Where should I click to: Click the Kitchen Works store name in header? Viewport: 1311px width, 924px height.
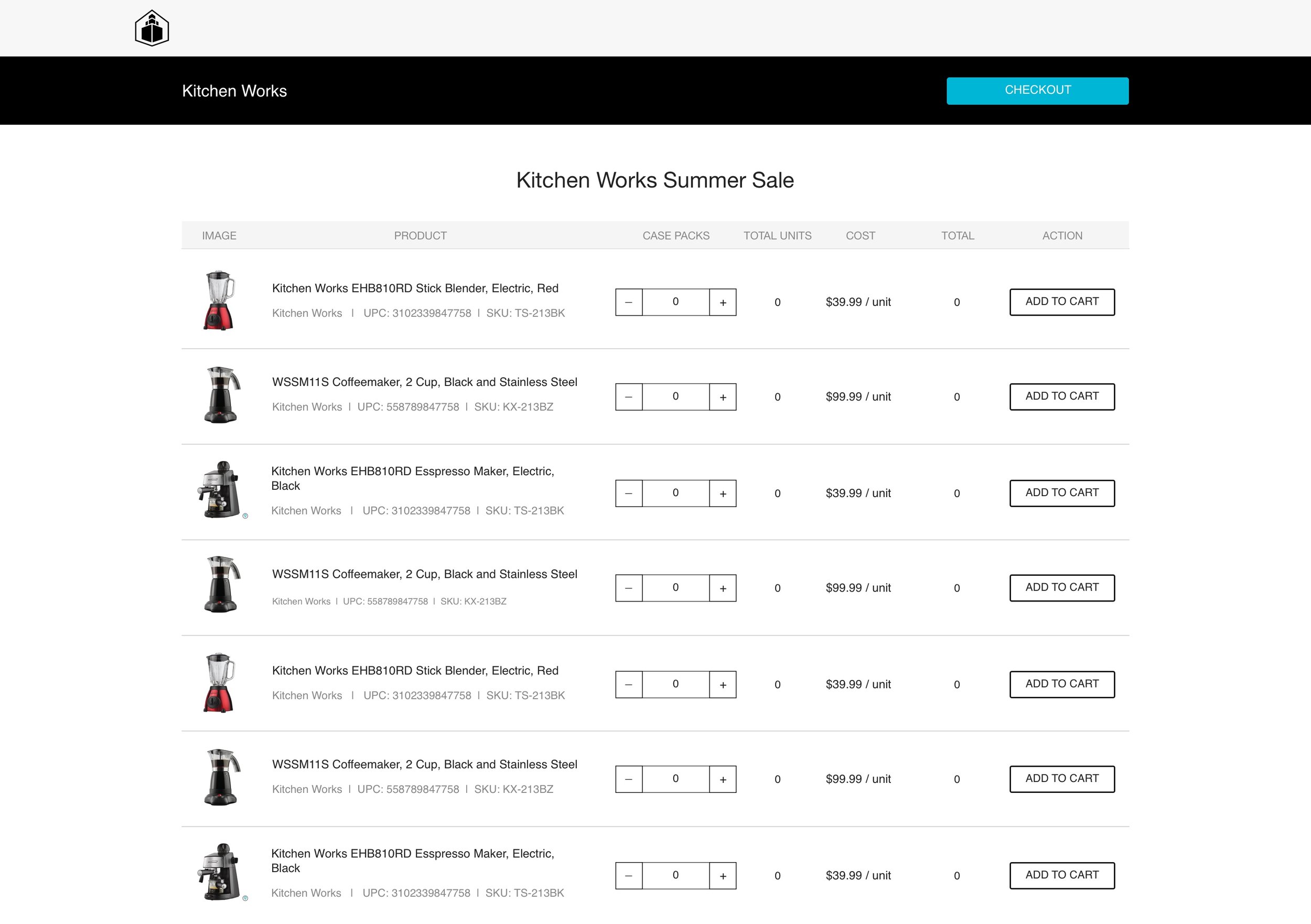(x=234, y=91)
